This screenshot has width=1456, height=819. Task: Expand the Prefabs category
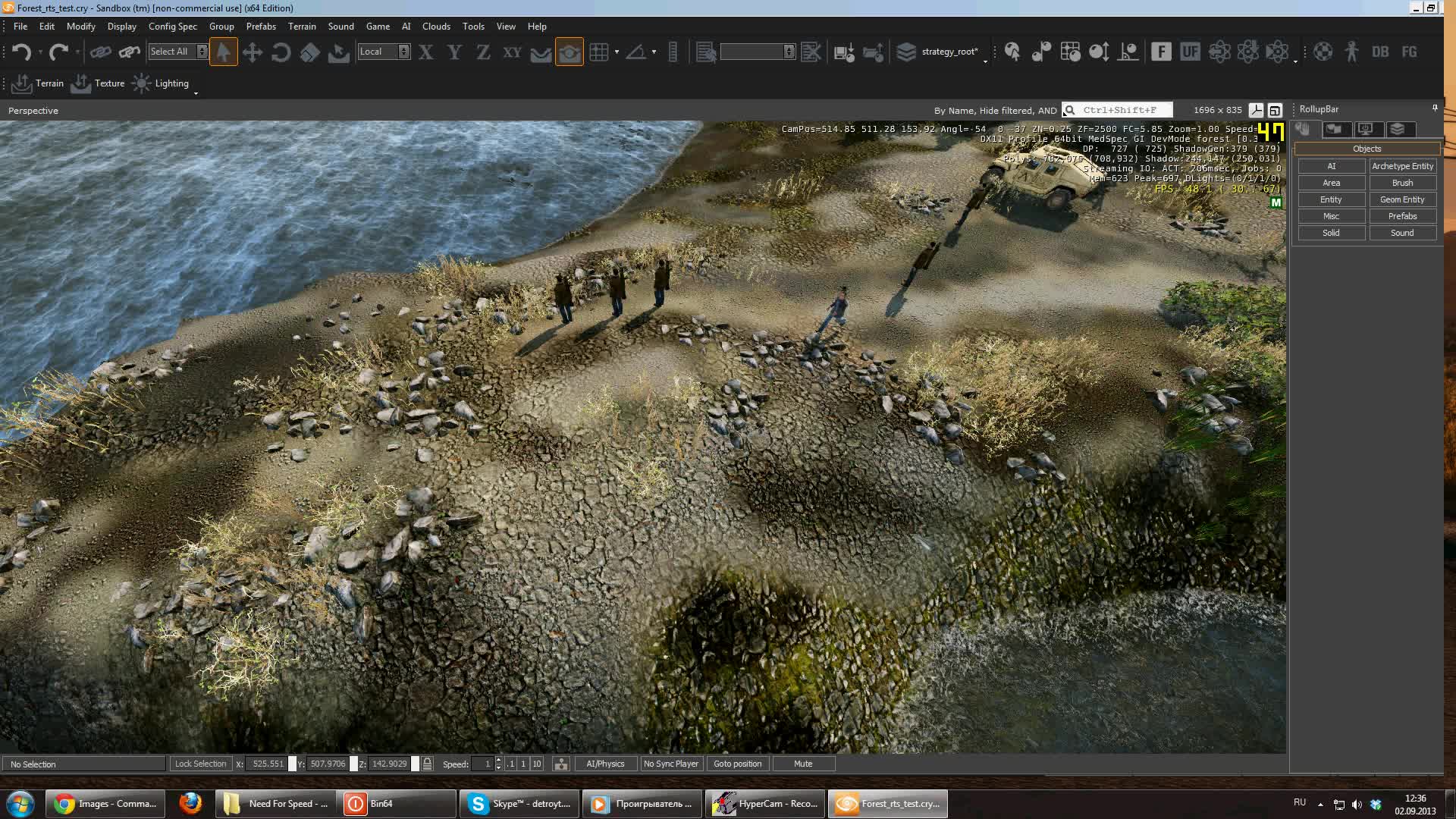coord(1401,216)
